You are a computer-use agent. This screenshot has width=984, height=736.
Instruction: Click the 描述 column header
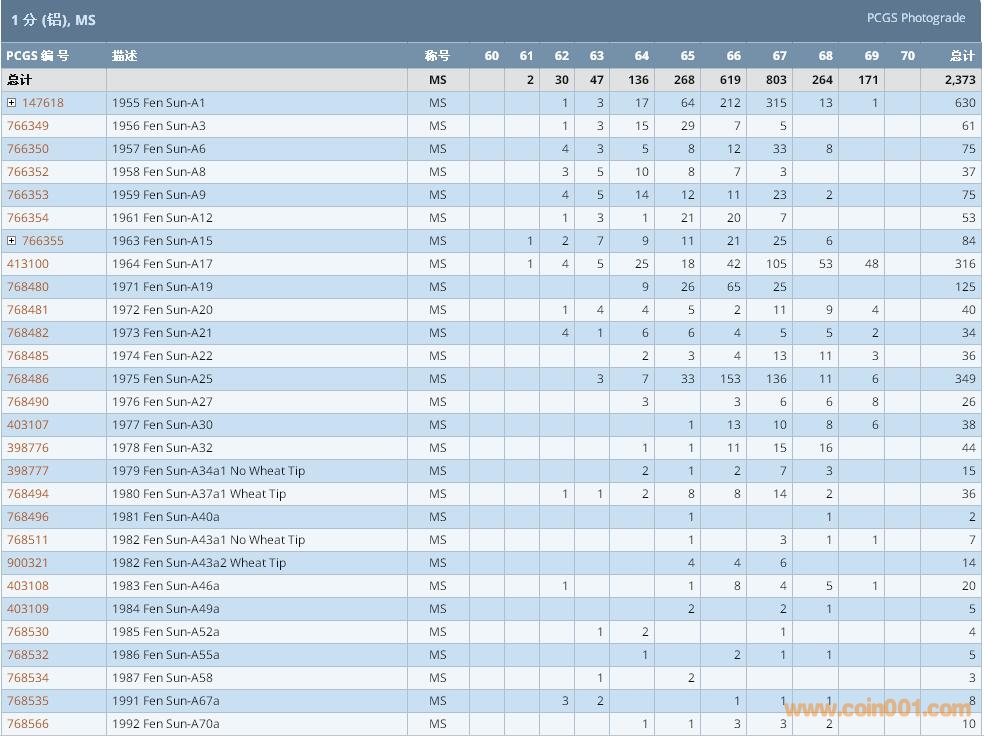(125, 56)
